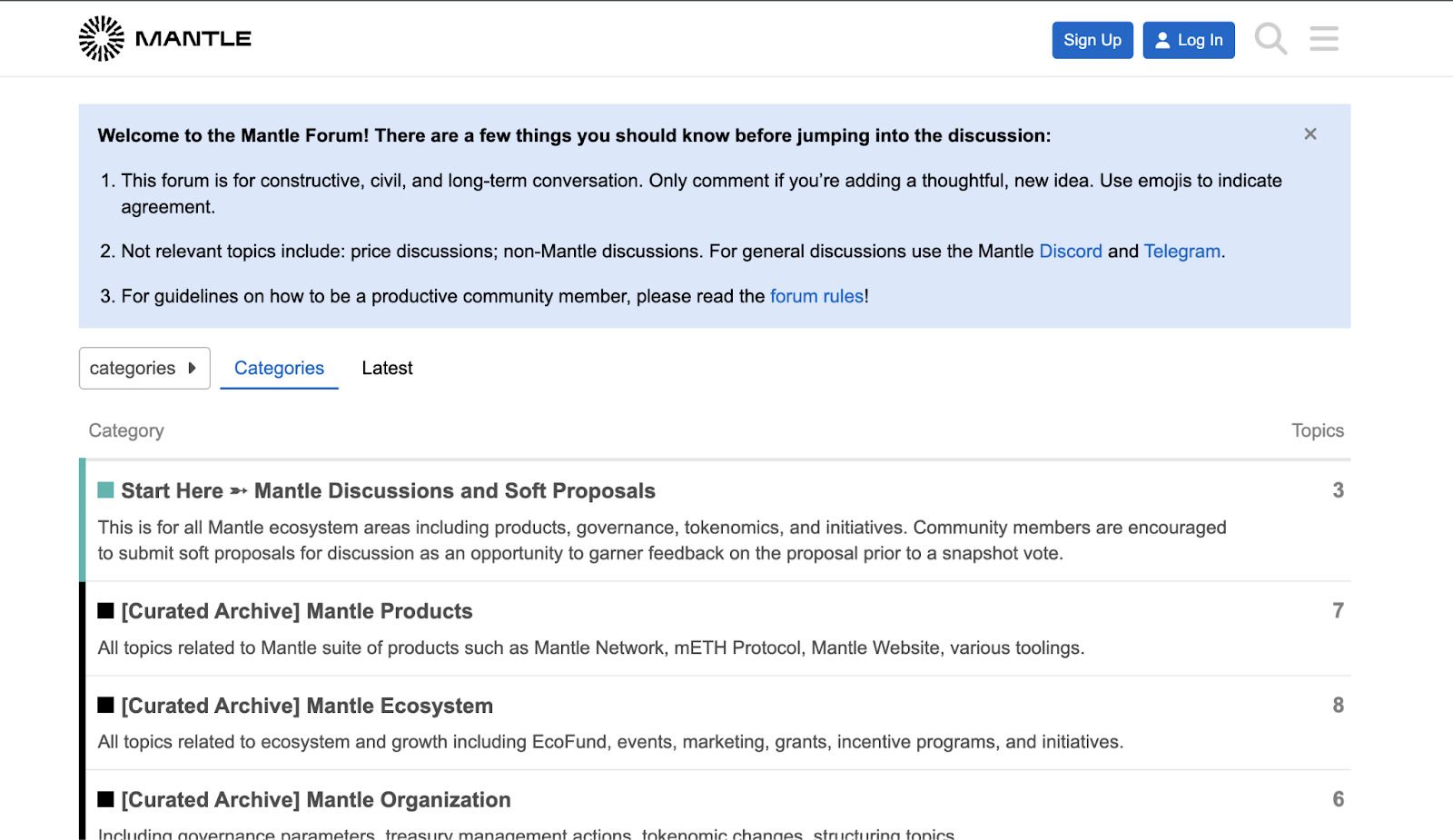This screenshot has width=1453, height=840.
Task: Switch to the Categories tab
Action: coord(279,368)
